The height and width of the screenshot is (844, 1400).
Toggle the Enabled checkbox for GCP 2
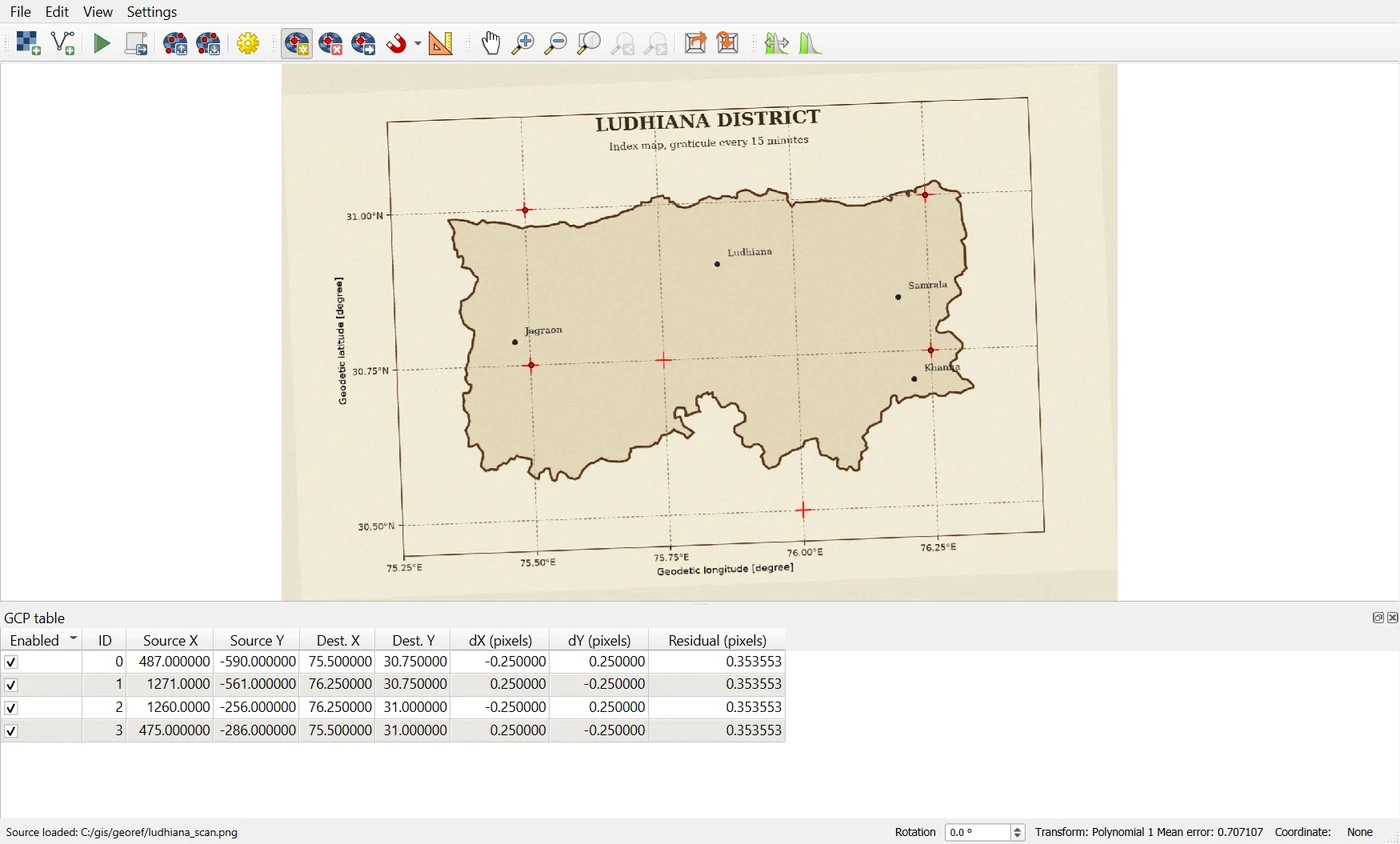pyautogui.click(x=11, y=708)
